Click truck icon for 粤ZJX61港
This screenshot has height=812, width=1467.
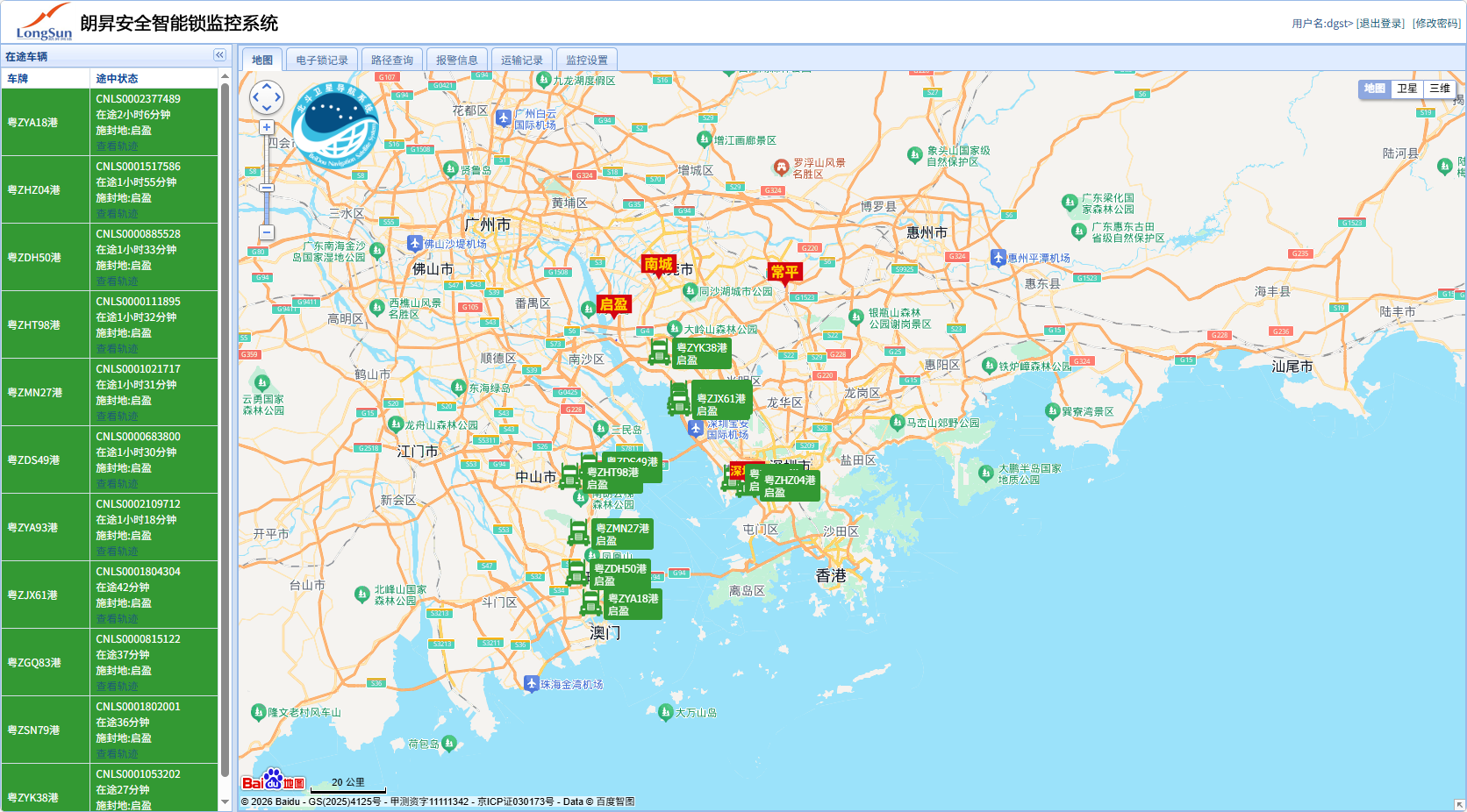(678, 400)
